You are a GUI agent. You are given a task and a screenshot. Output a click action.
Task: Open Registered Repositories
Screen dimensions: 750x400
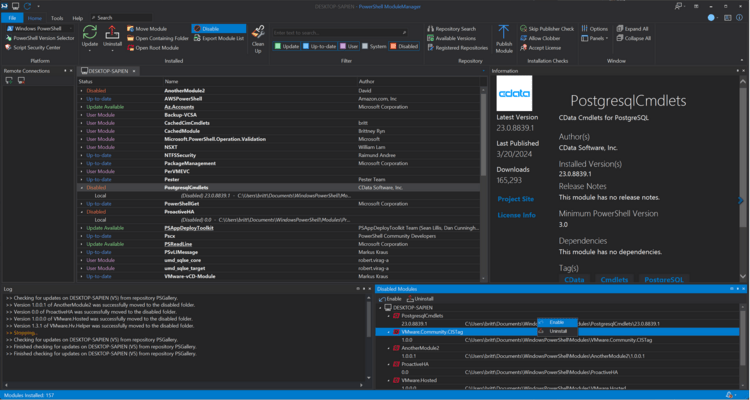[x=458, y=48]
